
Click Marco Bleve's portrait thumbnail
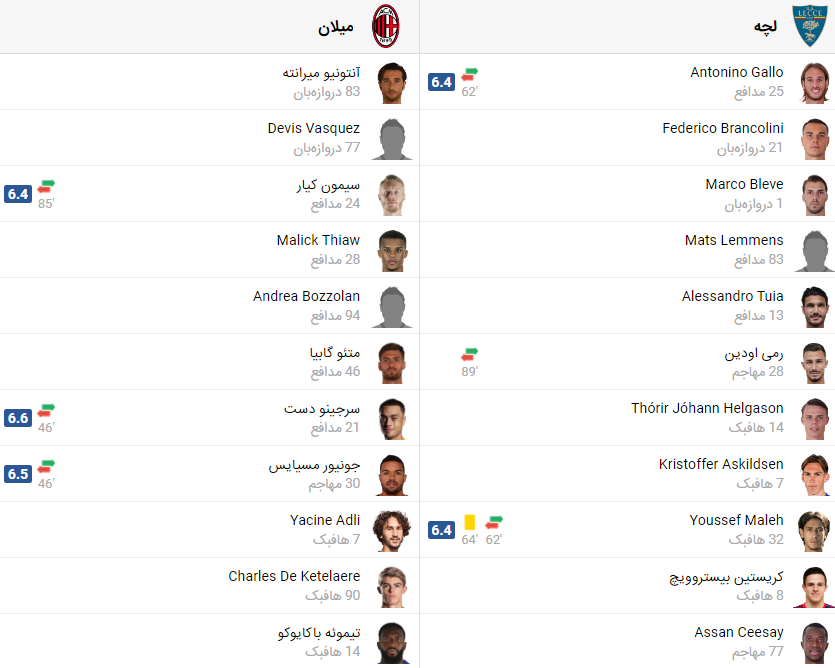(814, 195)
